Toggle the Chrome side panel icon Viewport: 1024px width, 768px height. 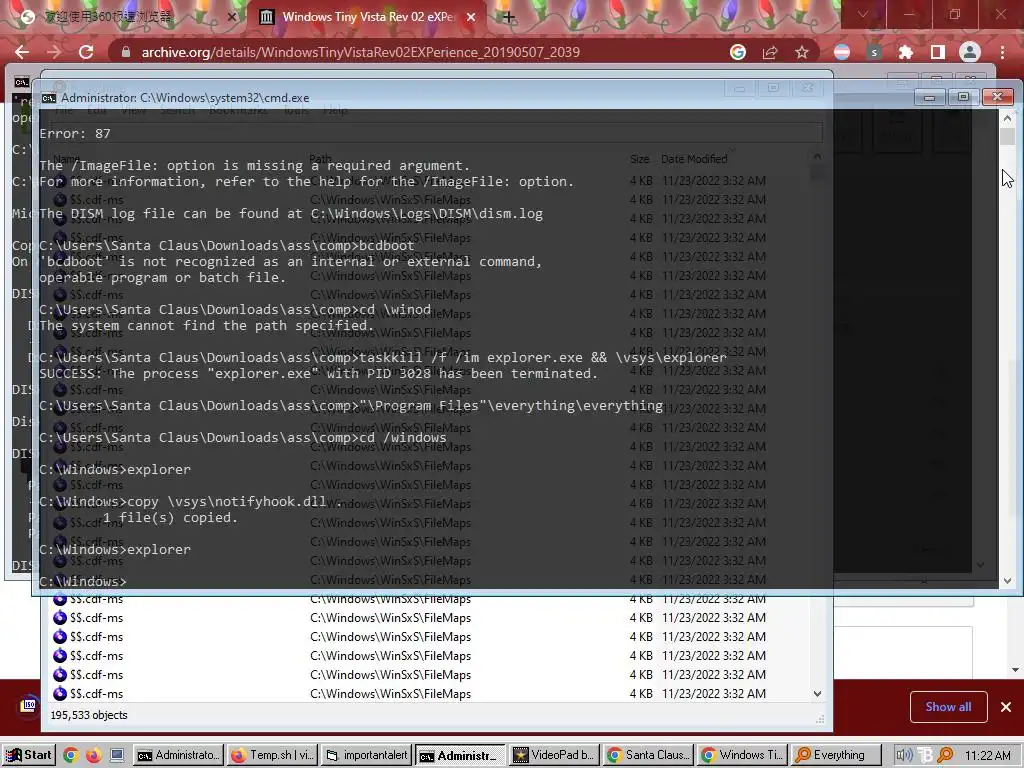(938, 52)
